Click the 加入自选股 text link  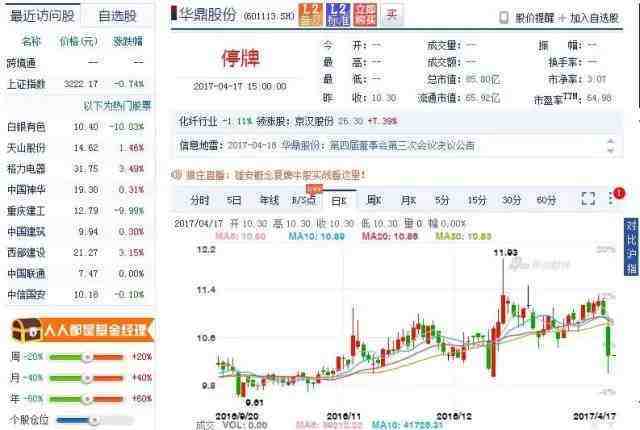[x=594, y=18]
